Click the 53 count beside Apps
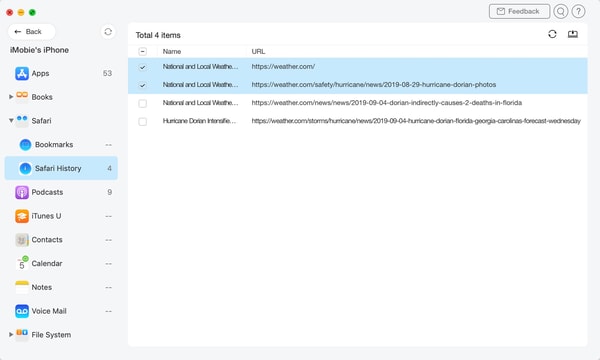 coord(107,73)
